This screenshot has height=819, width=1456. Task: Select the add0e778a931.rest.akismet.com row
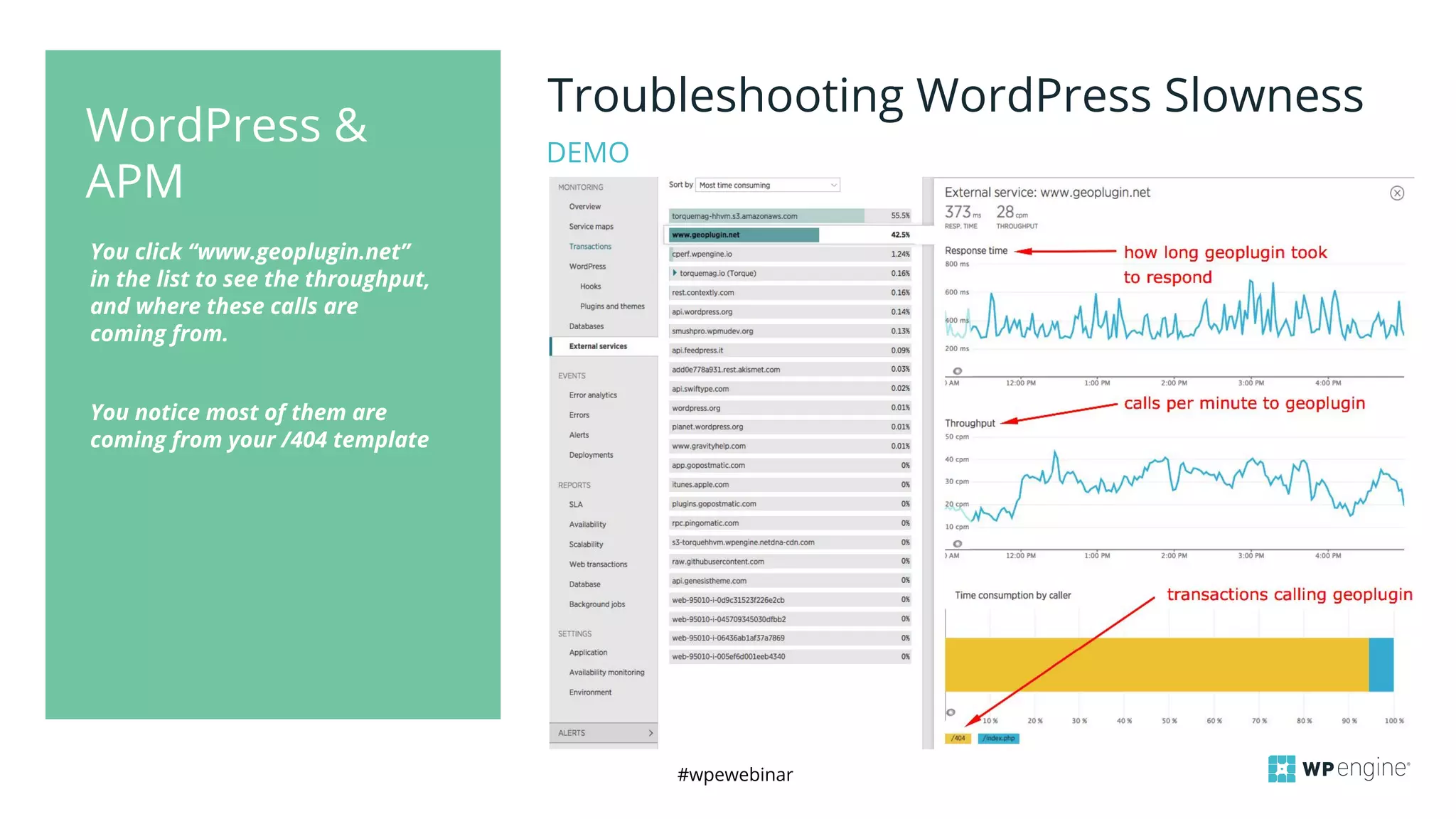tap(790, 369)
